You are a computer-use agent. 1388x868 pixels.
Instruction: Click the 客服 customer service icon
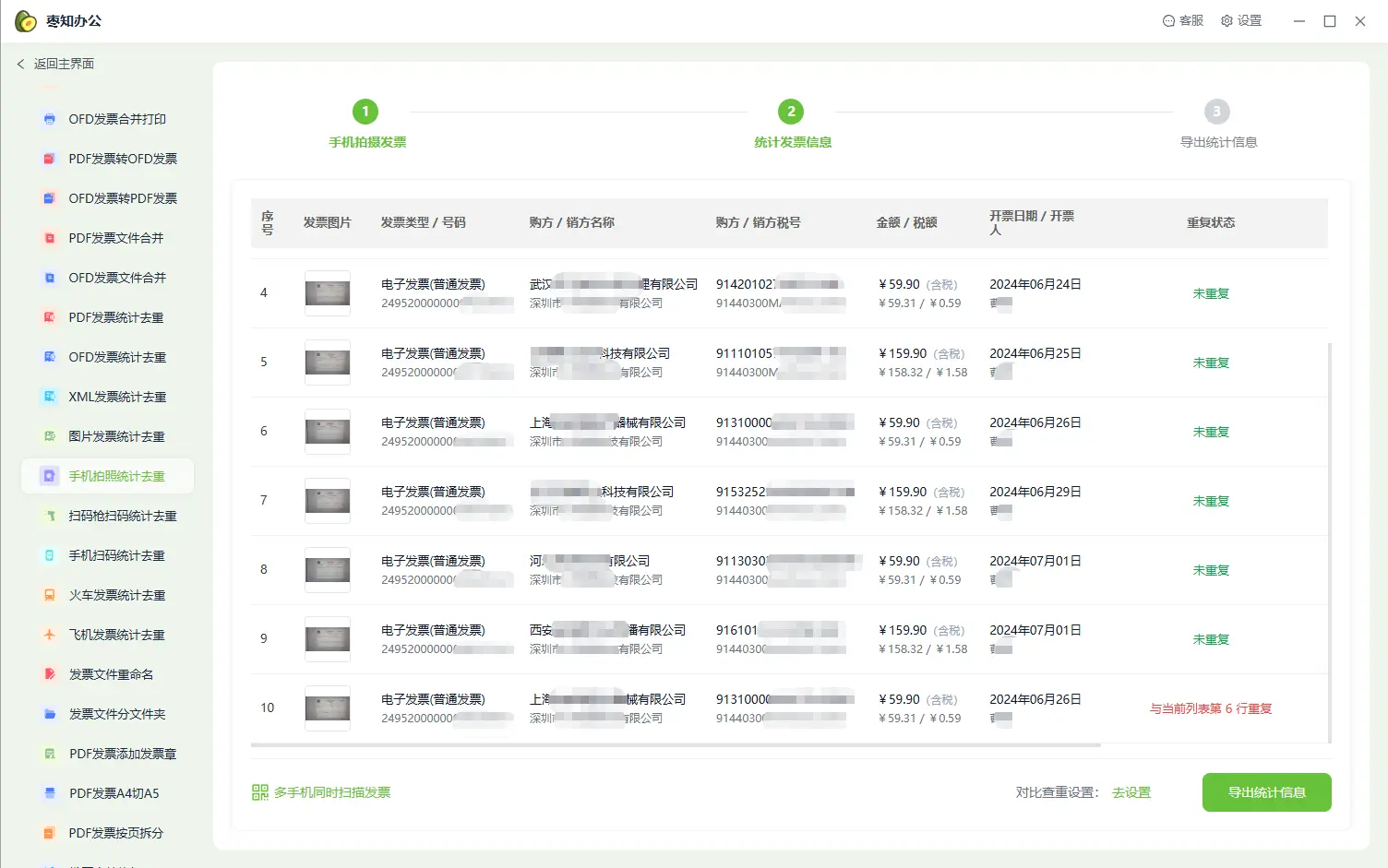point(1168,20)
